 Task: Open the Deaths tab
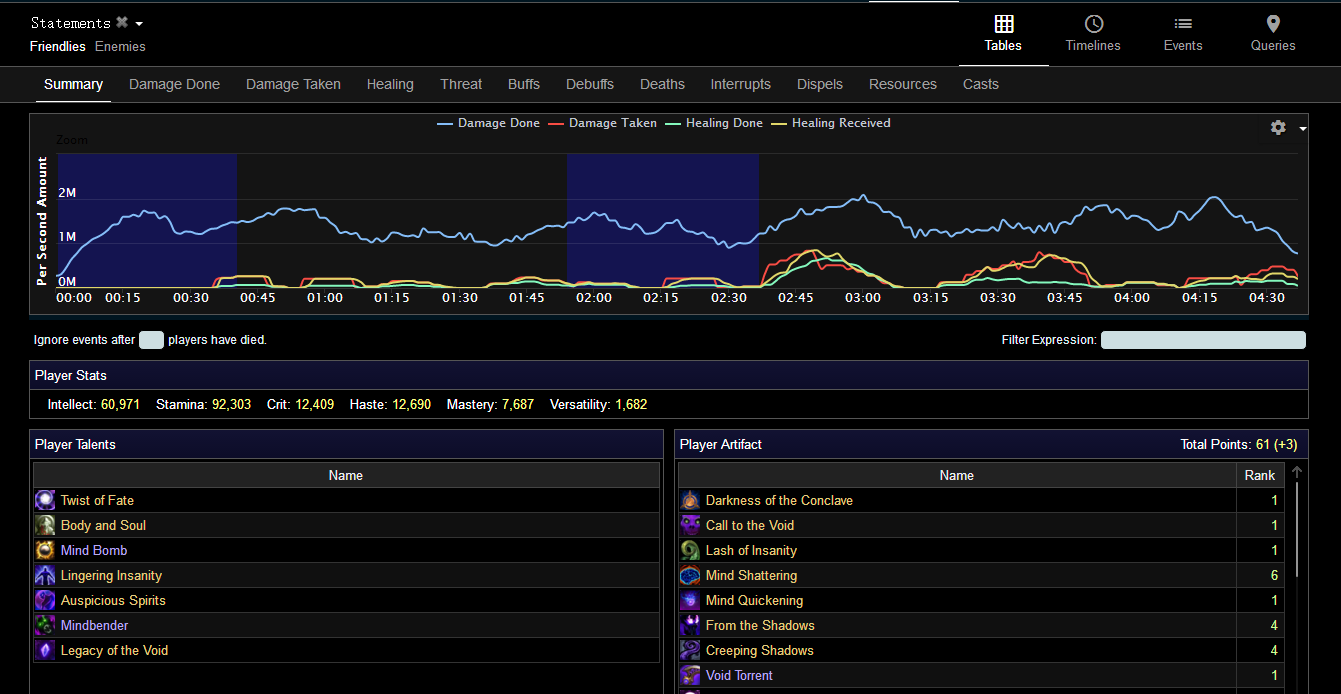pos(662,84)
